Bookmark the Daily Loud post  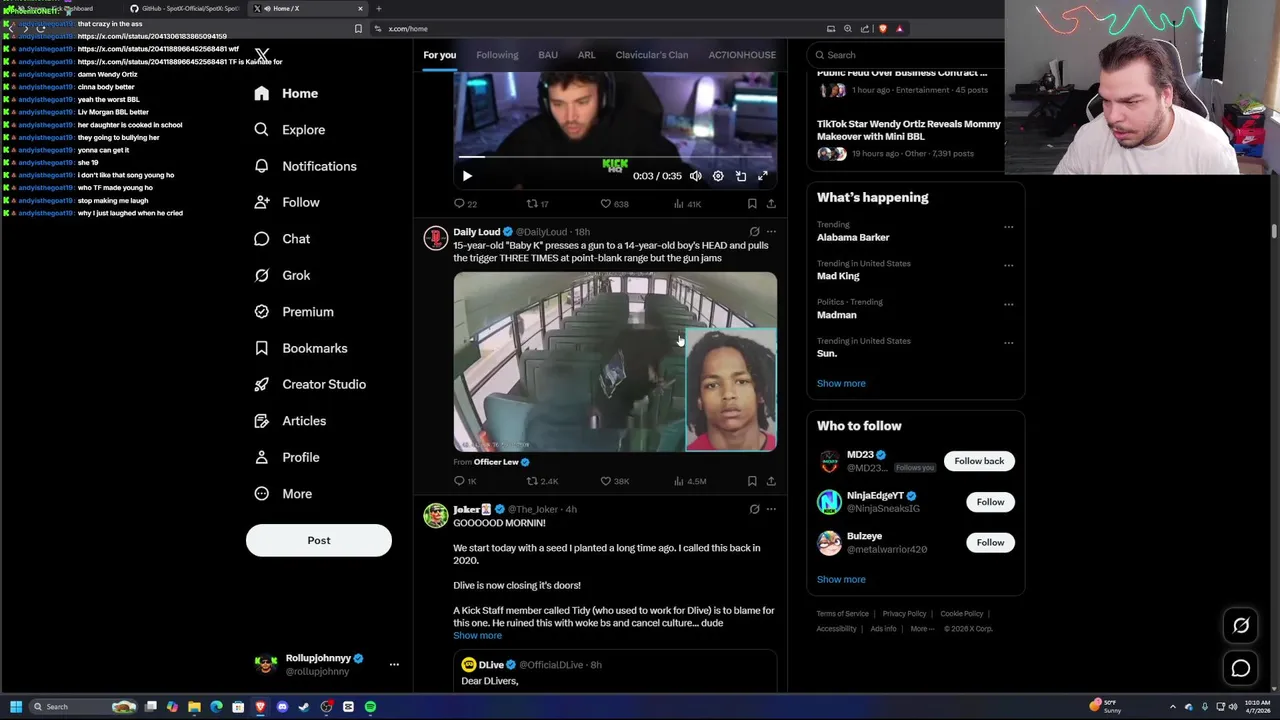pyautogui.click(x=752, y=481)
